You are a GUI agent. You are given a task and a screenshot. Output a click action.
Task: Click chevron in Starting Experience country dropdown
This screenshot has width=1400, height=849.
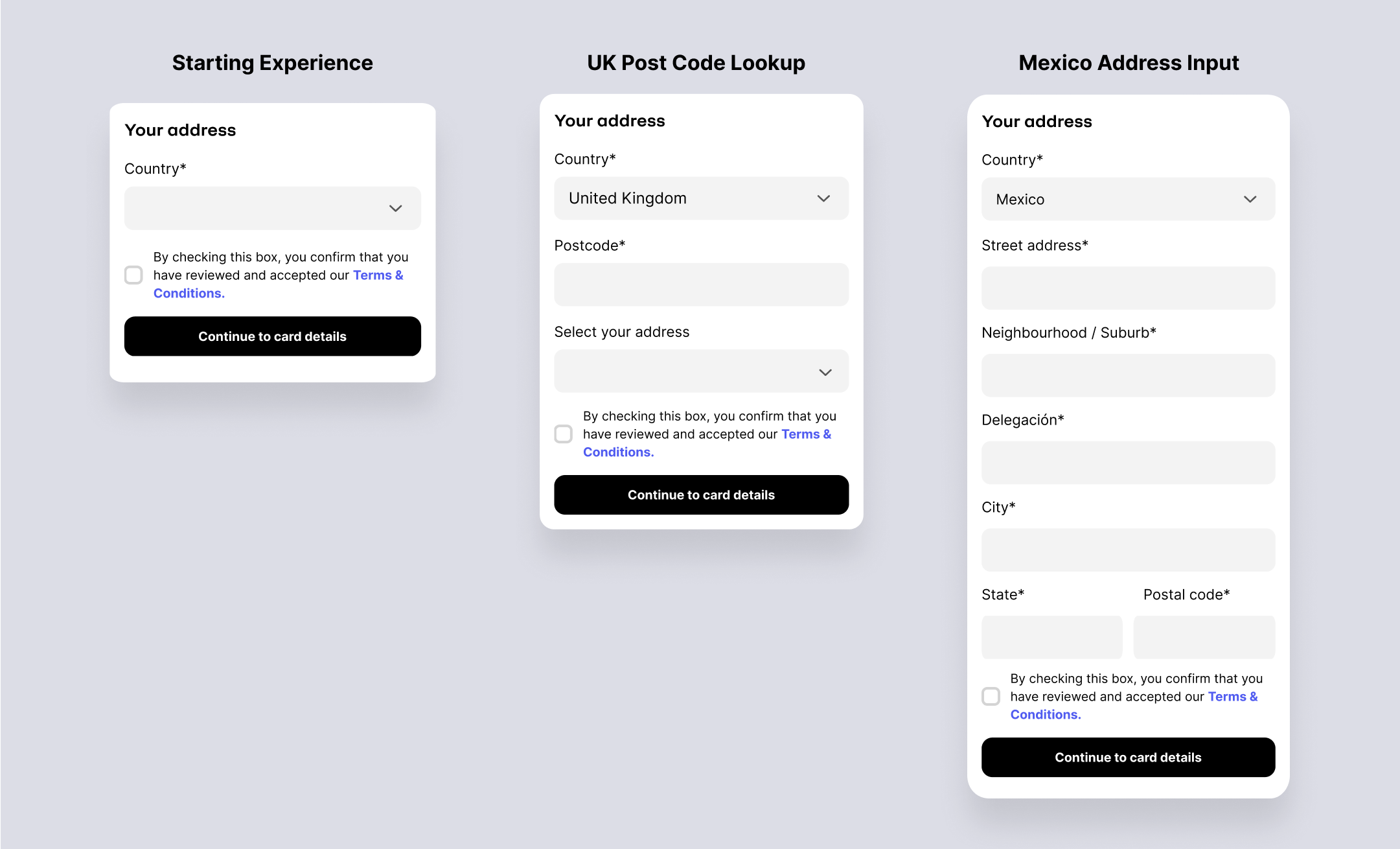pyautogui.click(x=395, y=209)
